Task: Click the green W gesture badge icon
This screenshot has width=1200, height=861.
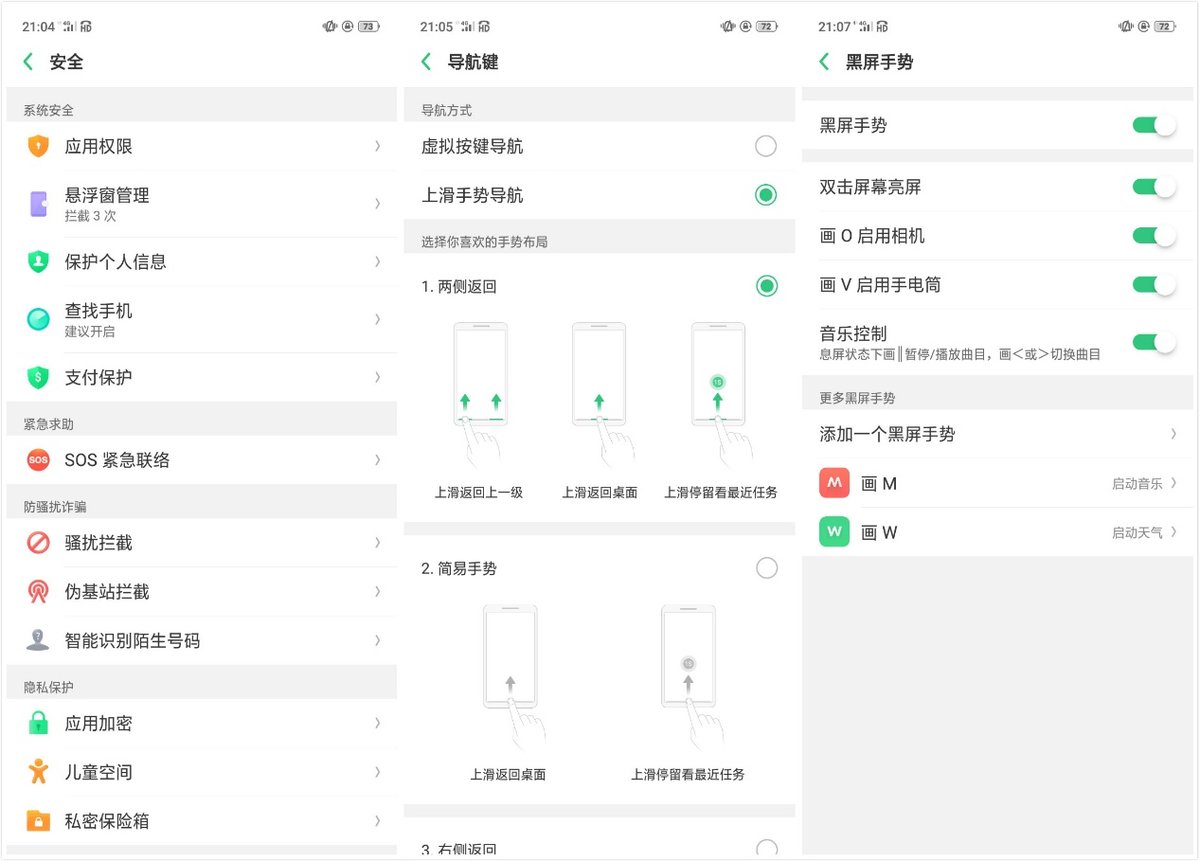Action: (x=833, y=532)
